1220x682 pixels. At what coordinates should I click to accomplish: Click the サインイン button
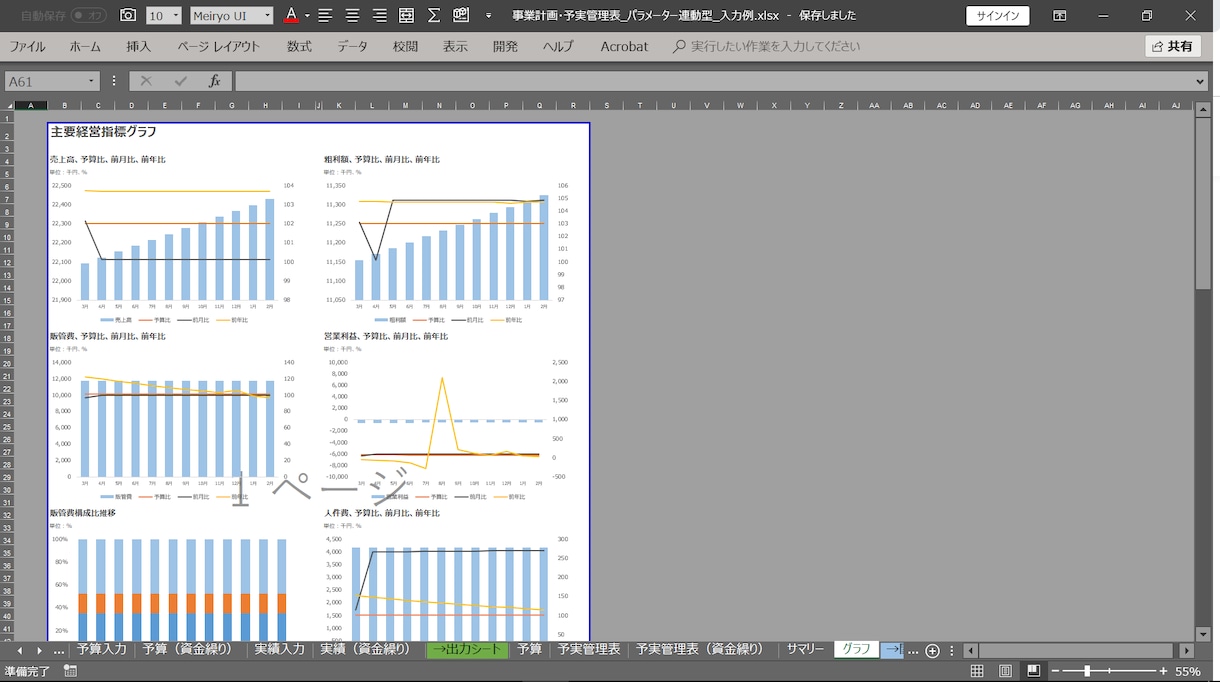pos(997,16)
